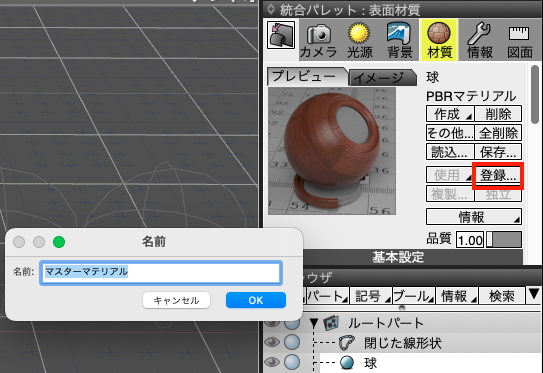The height and width of the screenshot is (373, 543).
Task: Open the ブール dropdown in the browser toolbar
Action: tap(414, 296)
